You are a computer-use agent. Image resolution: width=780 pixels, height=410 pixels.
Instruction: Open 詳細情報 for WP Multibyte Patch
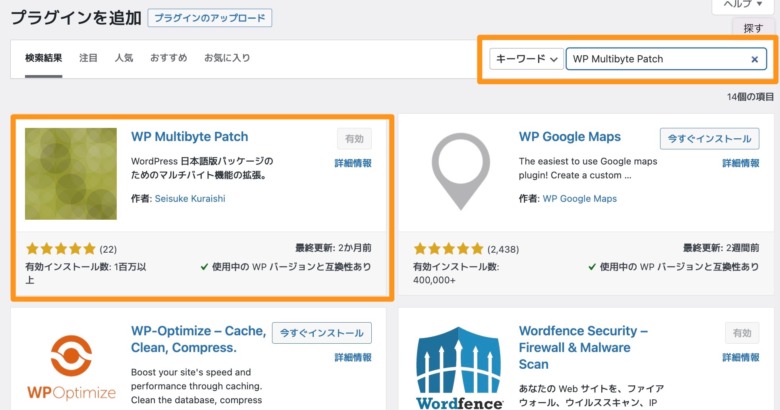coord(353,163)
